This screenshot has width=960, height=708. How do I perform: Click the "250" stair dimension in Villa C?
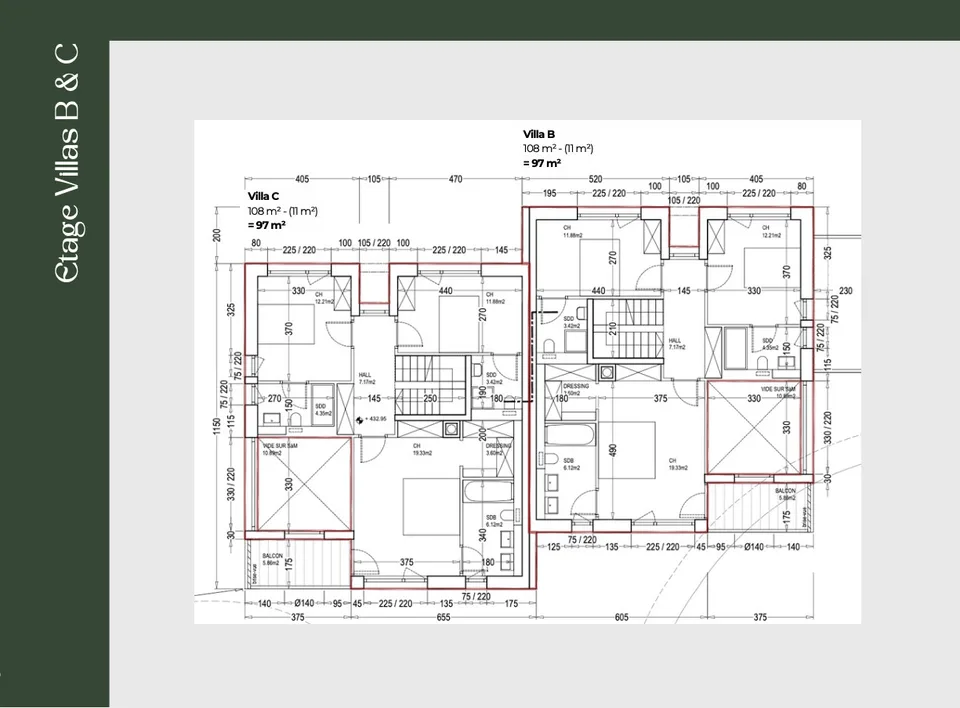430,398
